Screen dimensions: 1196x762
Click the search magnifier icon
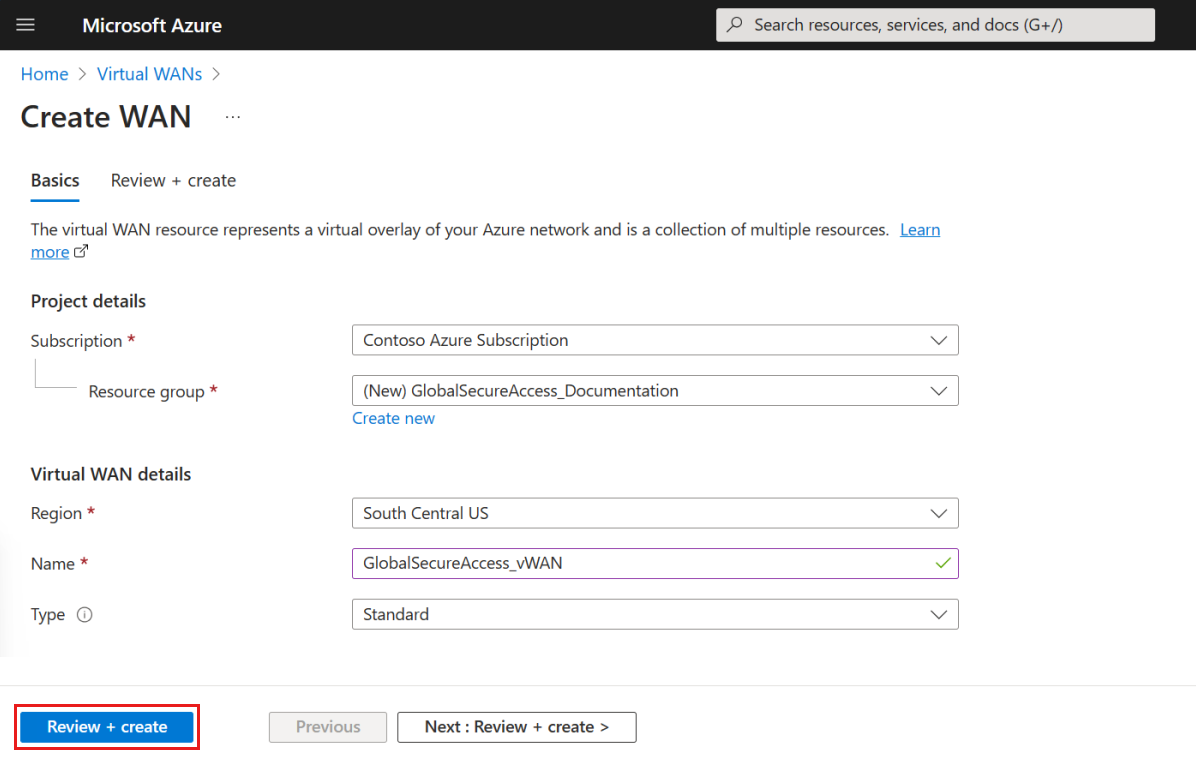(x=735, y=25)
